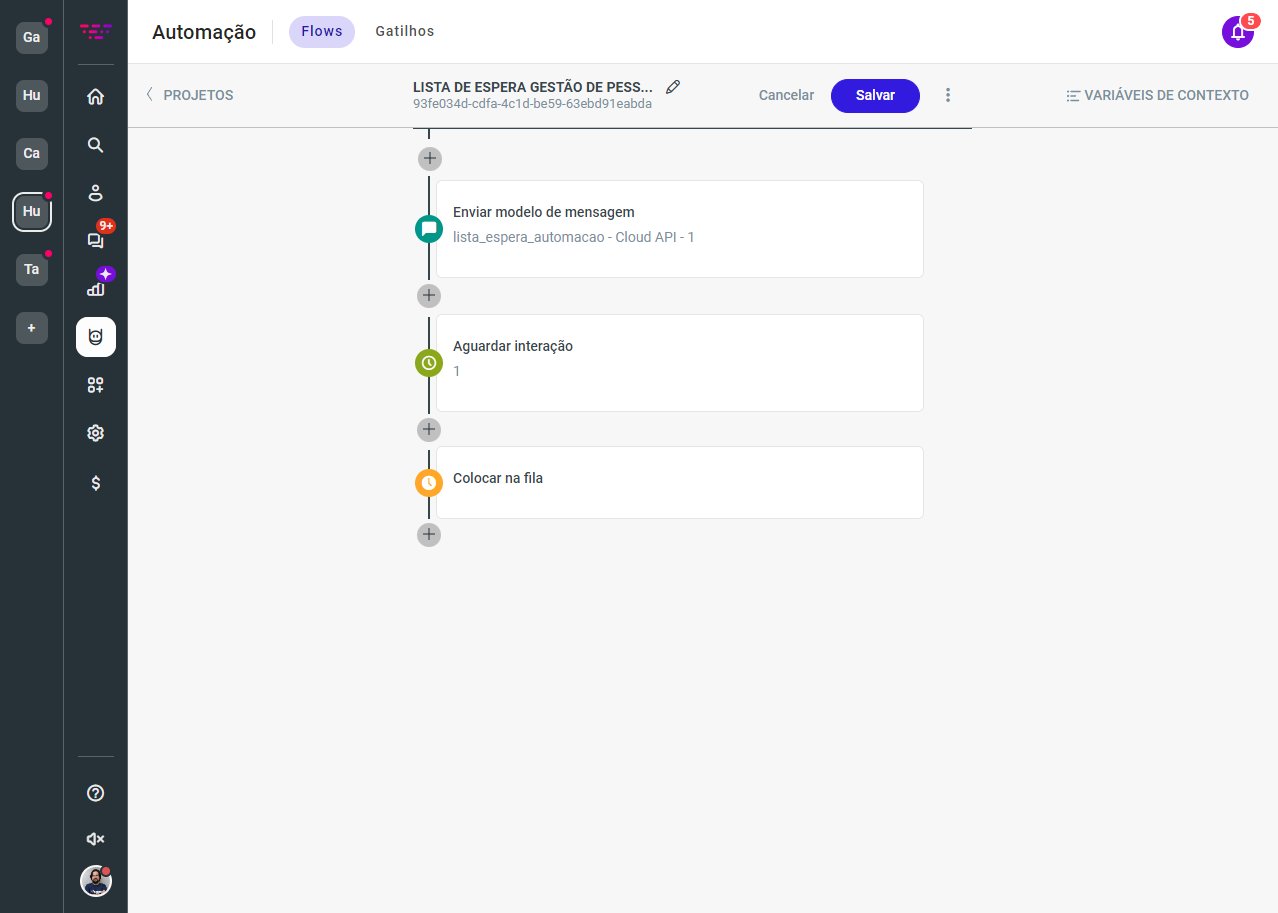
Task: Go to the Home icon in sidebar
Action: (96, 97)
